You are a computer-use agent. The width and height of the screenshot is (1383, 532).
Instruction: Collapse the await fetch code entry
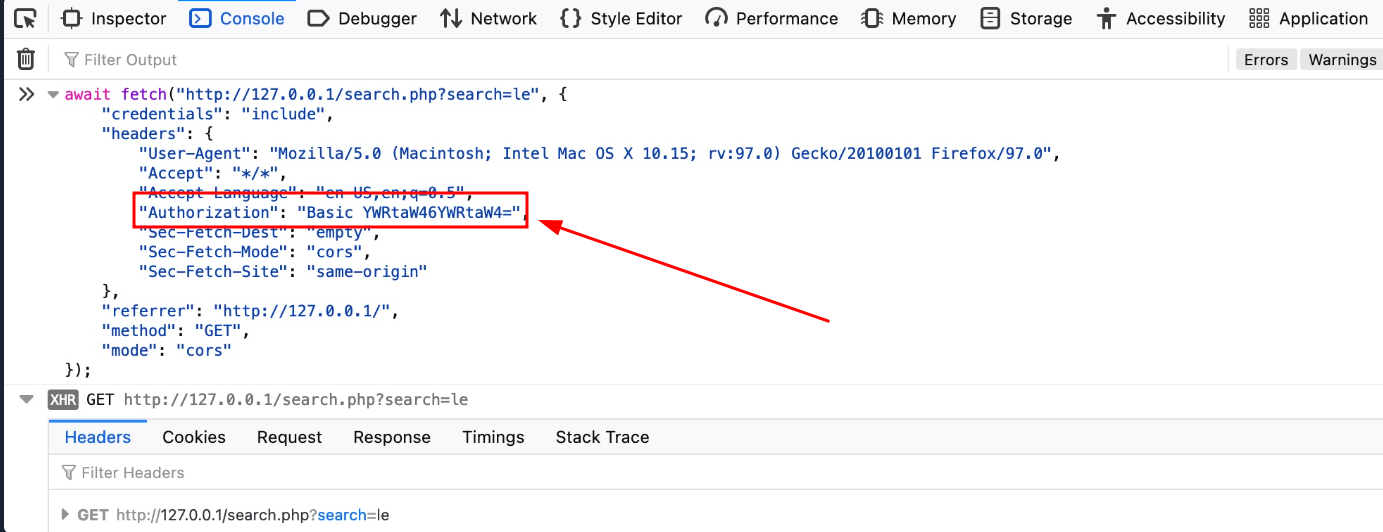(53, 95)
